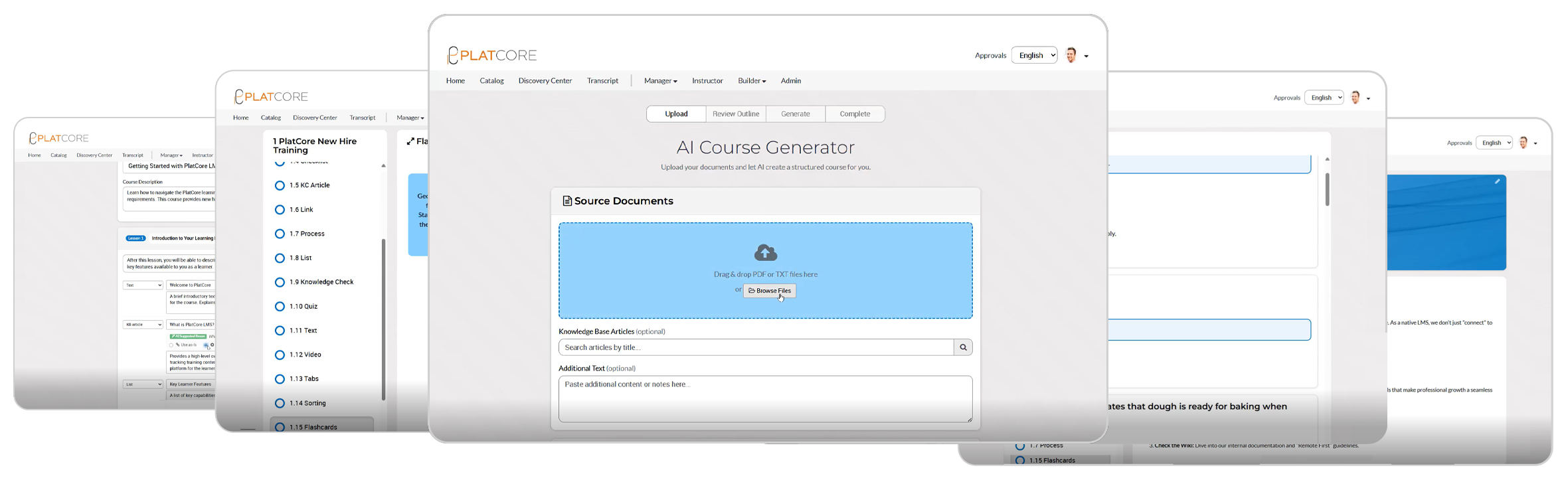This screenshot has height=484, width=1568.
Task: Click the Browse Files button
Action: (x=770, y=291)
